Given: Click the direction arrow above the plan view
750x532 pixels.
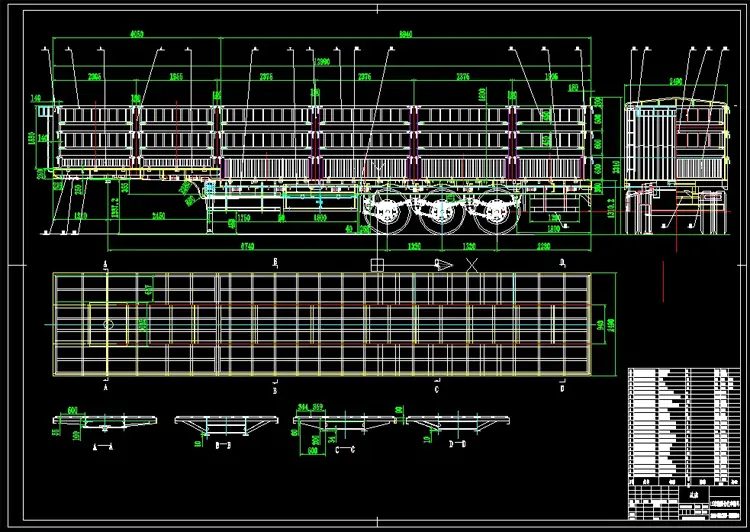Looking at the screenshot, I should [443, 265].
